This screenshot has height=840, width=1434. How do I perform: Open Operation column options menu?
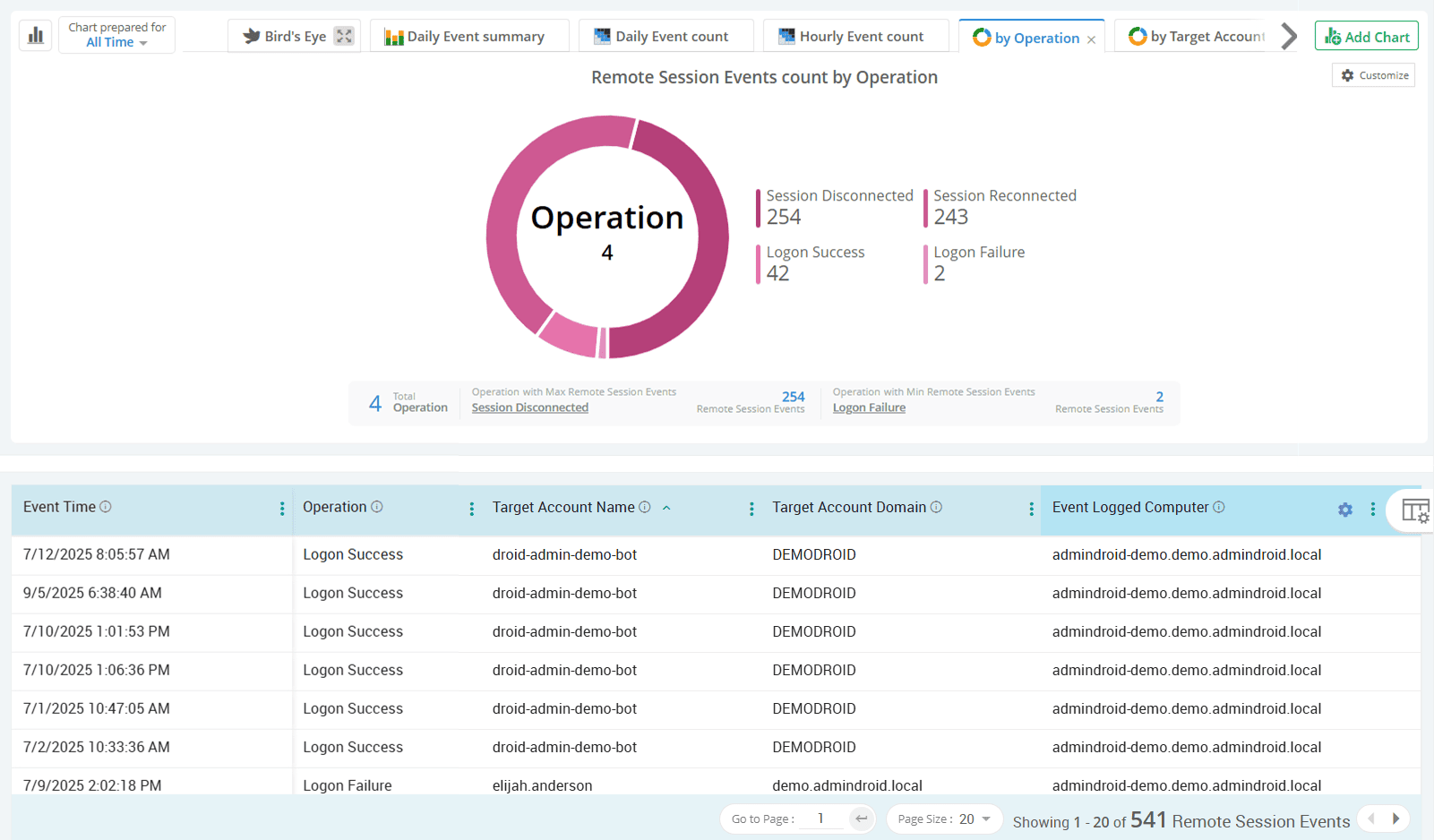click(x=472, y=508)
